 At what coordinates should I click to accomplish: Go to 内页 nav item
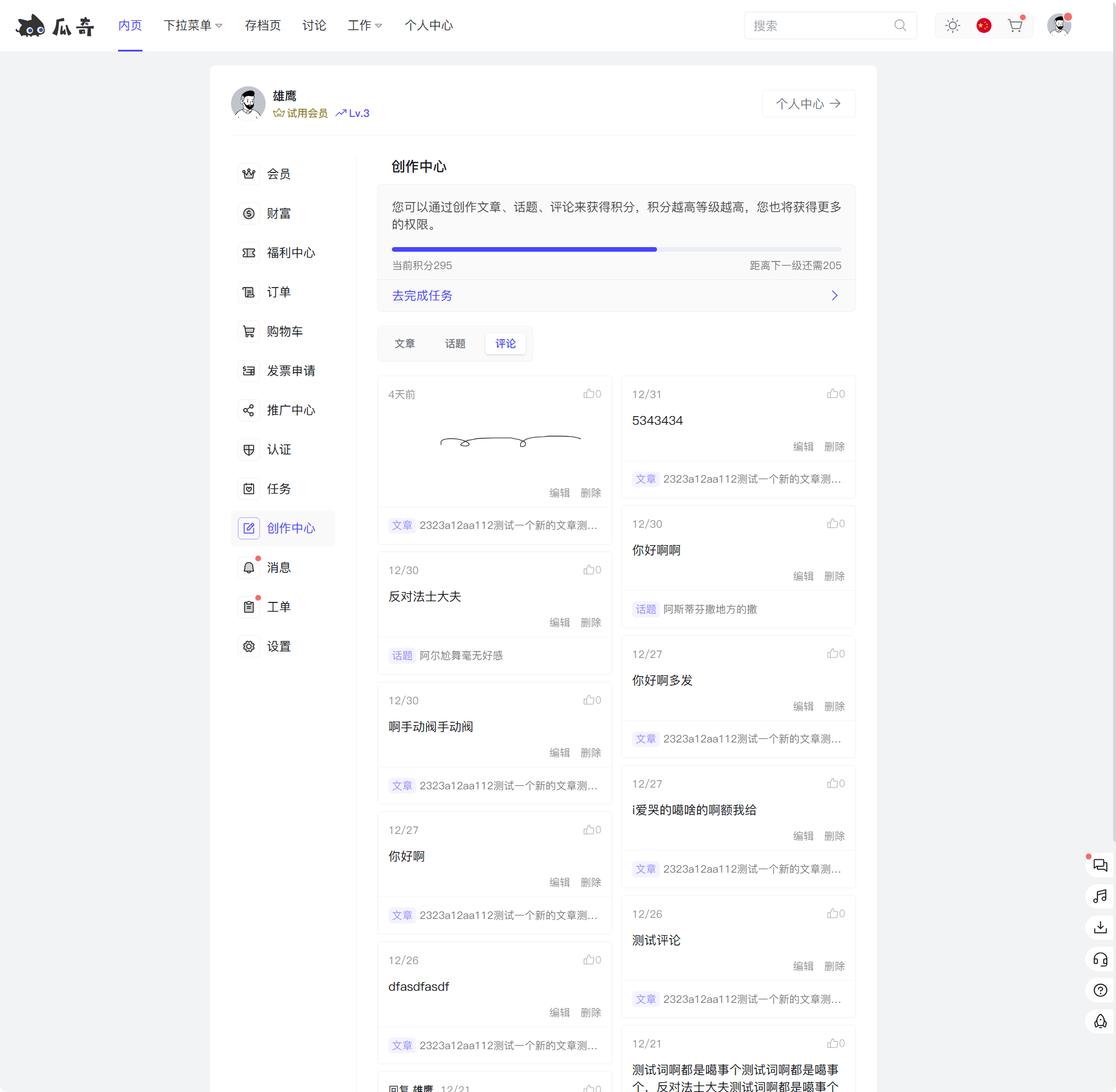130,25
